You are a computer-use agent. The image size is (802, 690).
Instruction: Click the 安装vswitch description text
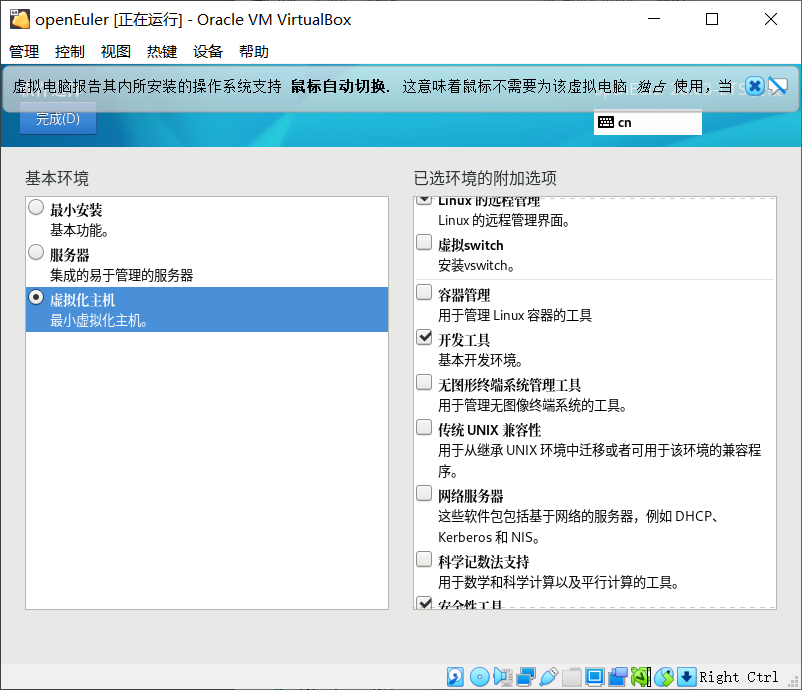pyautogui.click(x=476, y=265)
